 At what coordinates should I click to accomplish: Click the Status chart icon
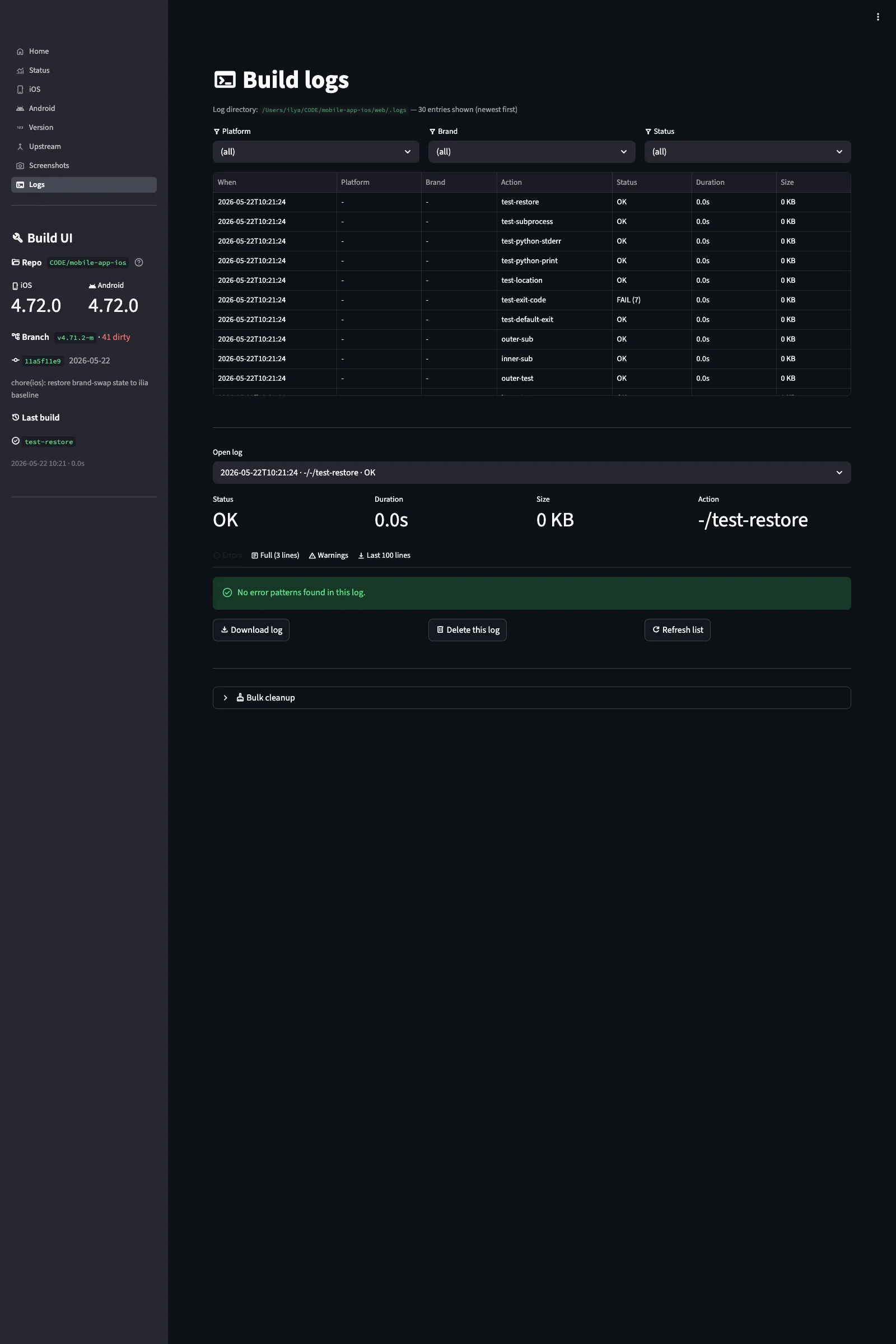(20, 71)
